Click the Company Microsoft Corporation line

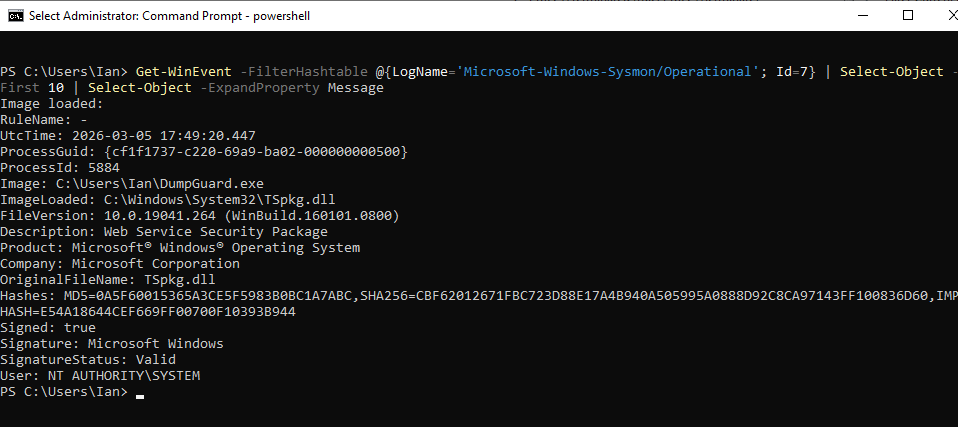[x=120, y=263]
